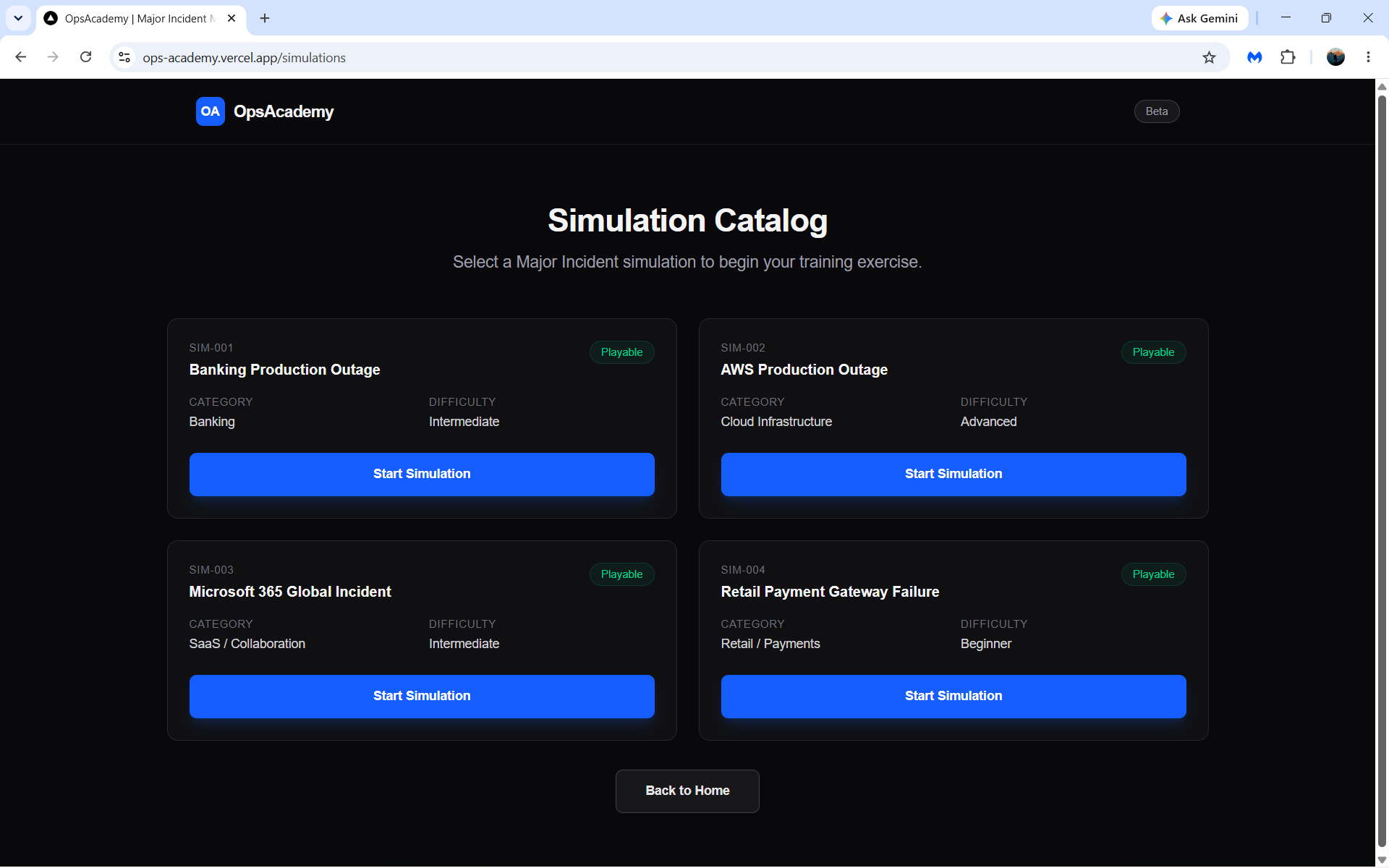Screen dimensions: 1389x868
Task: Open Chrome three-dot menu
Action: point(1368,57)
